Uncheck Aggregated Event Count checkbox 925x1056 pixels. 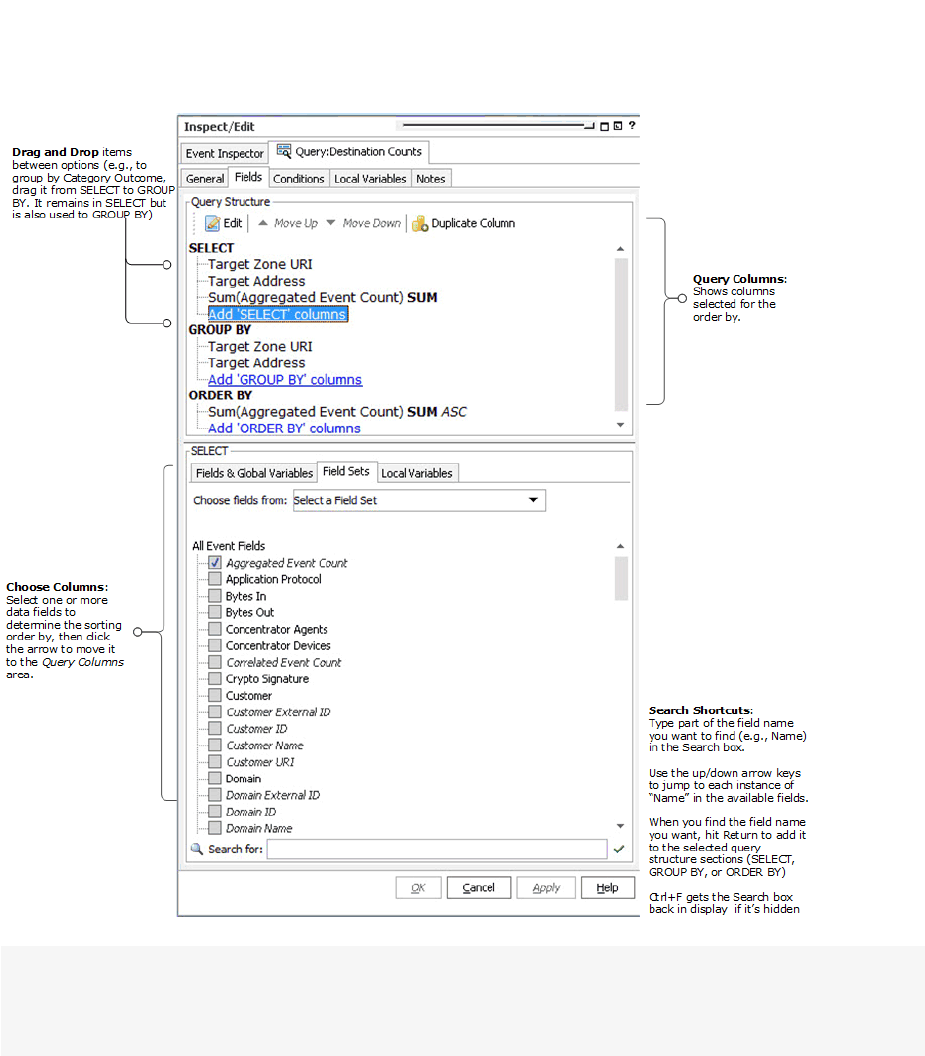pos(215,562)
